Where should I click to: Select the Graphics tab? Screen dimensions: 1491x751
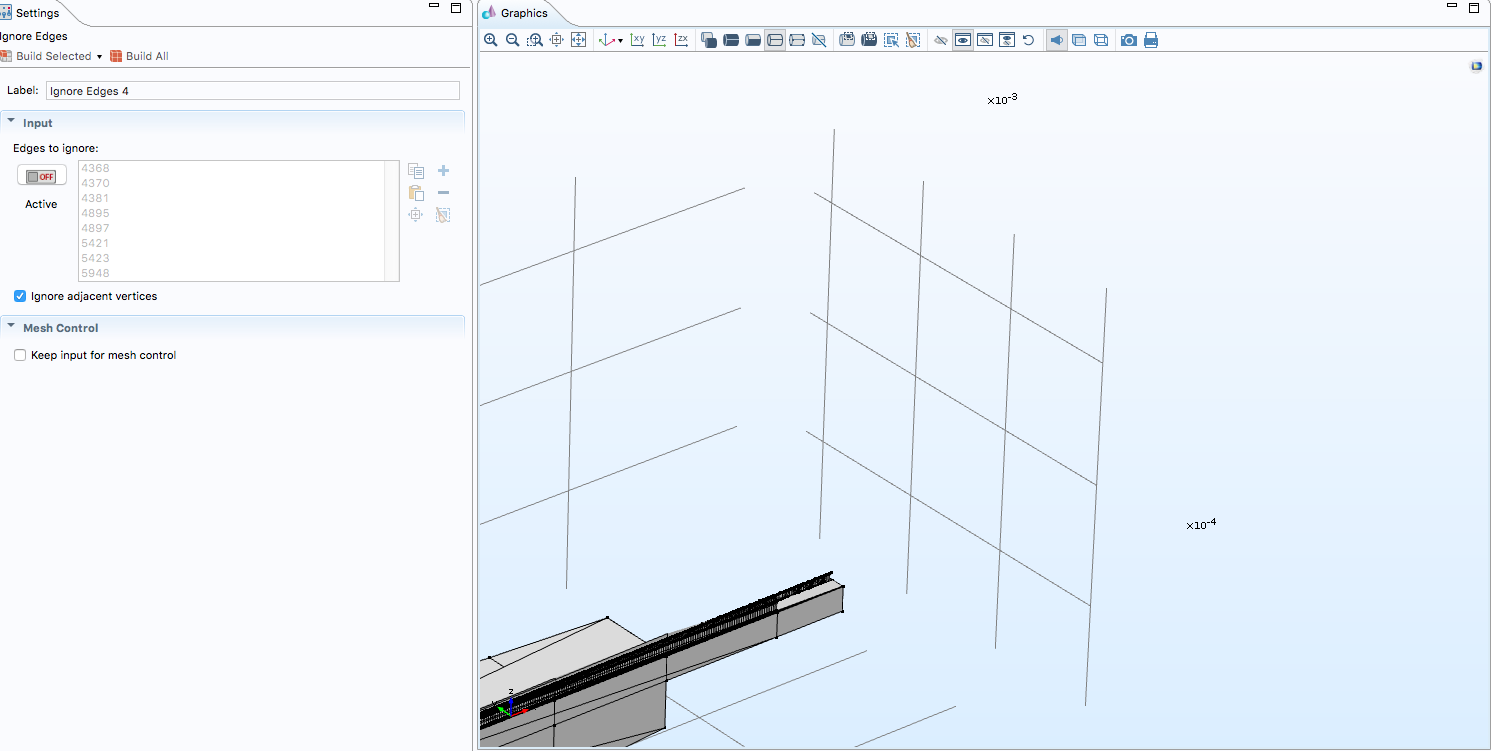(x=523, y=13)
